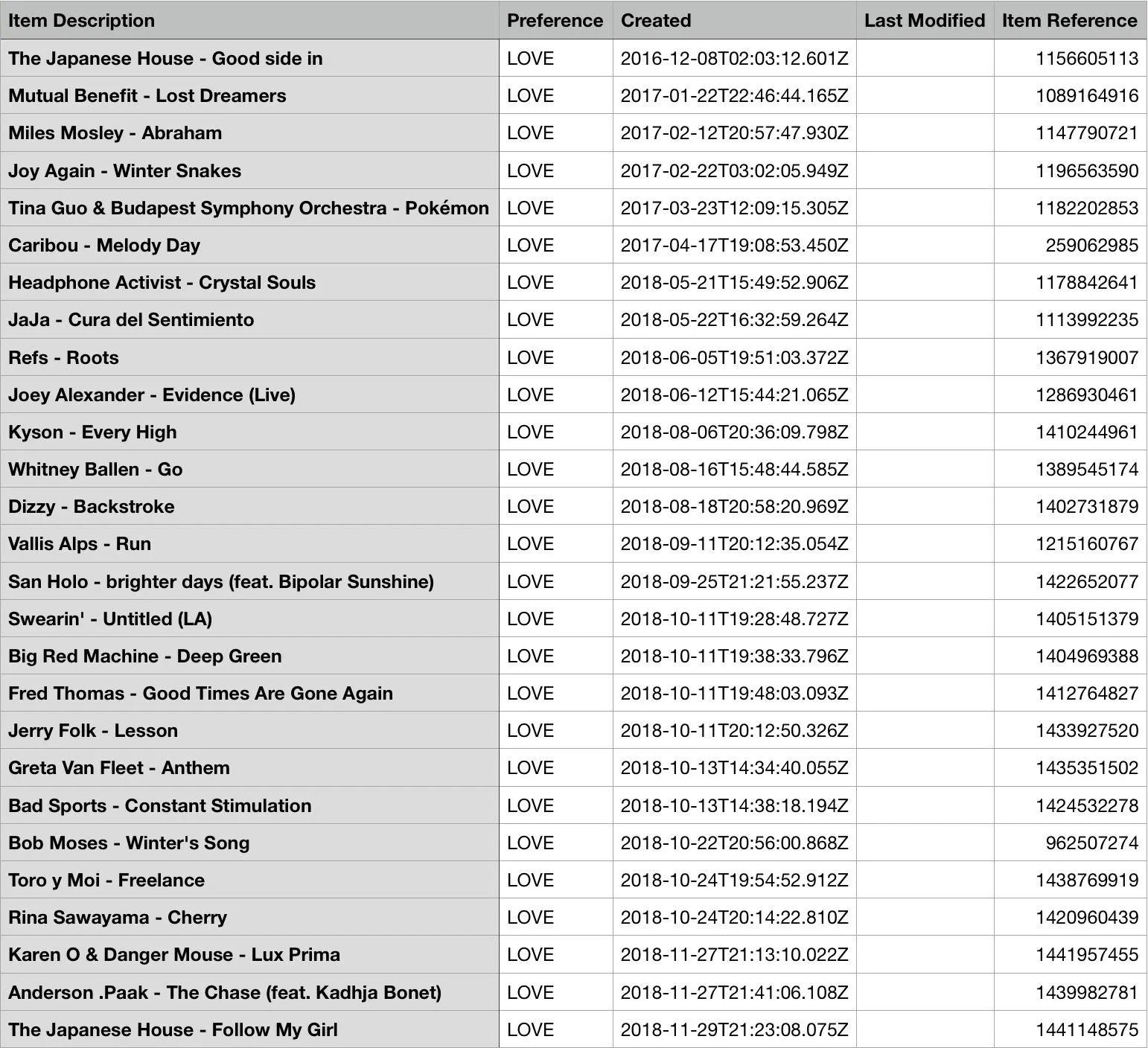Click the Greta Van Fleet - Anthem cell
1148x1048 pixels.
[249, 767]
